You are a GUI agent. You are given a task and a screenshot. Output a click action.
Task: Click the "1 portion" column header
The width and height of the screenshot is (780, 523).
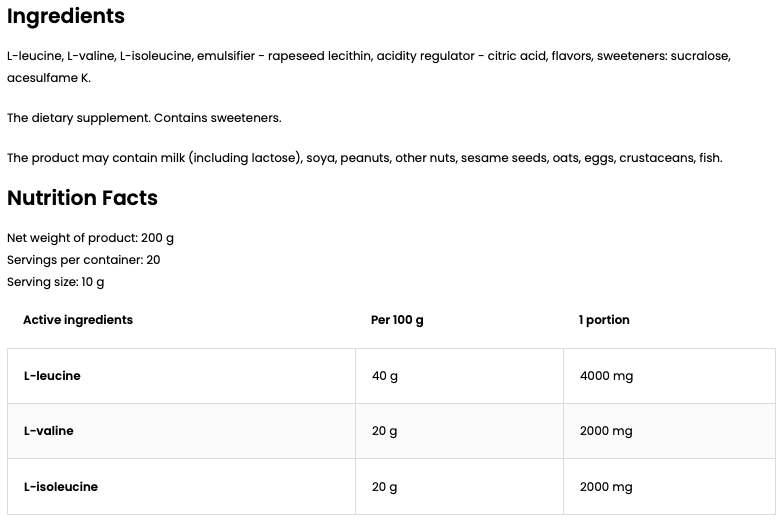pos(604,320)
